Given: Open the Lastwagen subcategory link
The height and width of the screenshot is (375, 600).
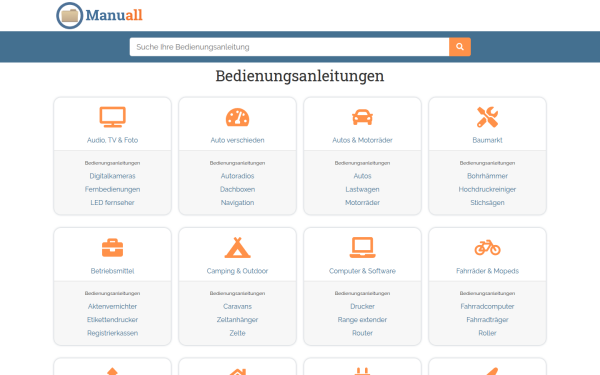Looking at the screenshot, I should click(x=362, y=189).
